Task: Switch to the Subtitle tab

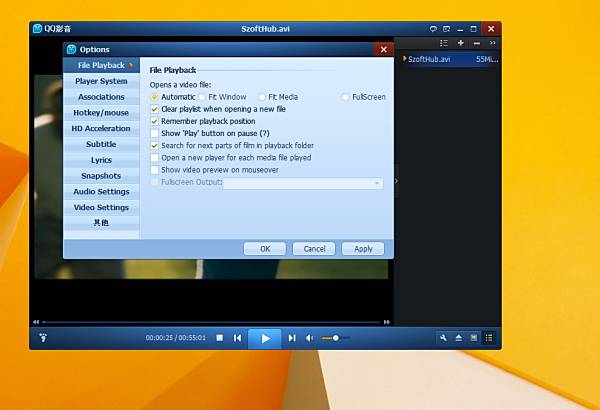Action: click(101, 144)
